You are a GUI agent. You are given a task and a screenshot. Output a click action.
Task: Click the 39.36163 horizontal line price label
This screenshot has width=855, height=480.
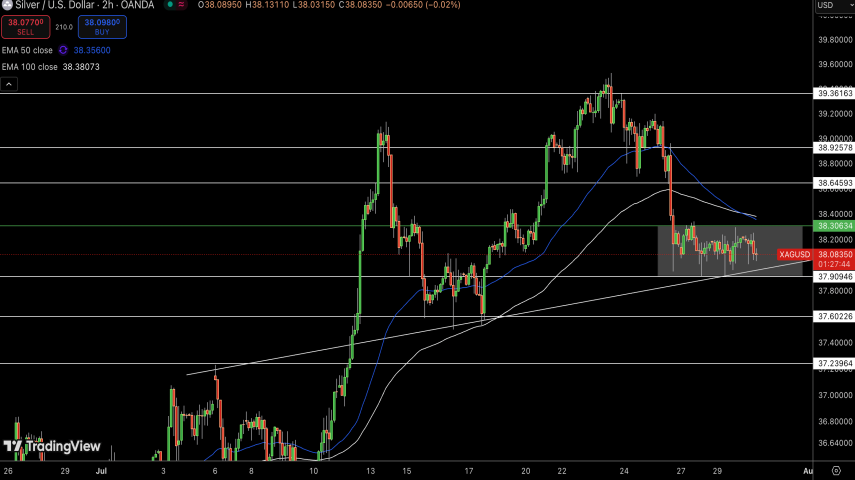833,93
